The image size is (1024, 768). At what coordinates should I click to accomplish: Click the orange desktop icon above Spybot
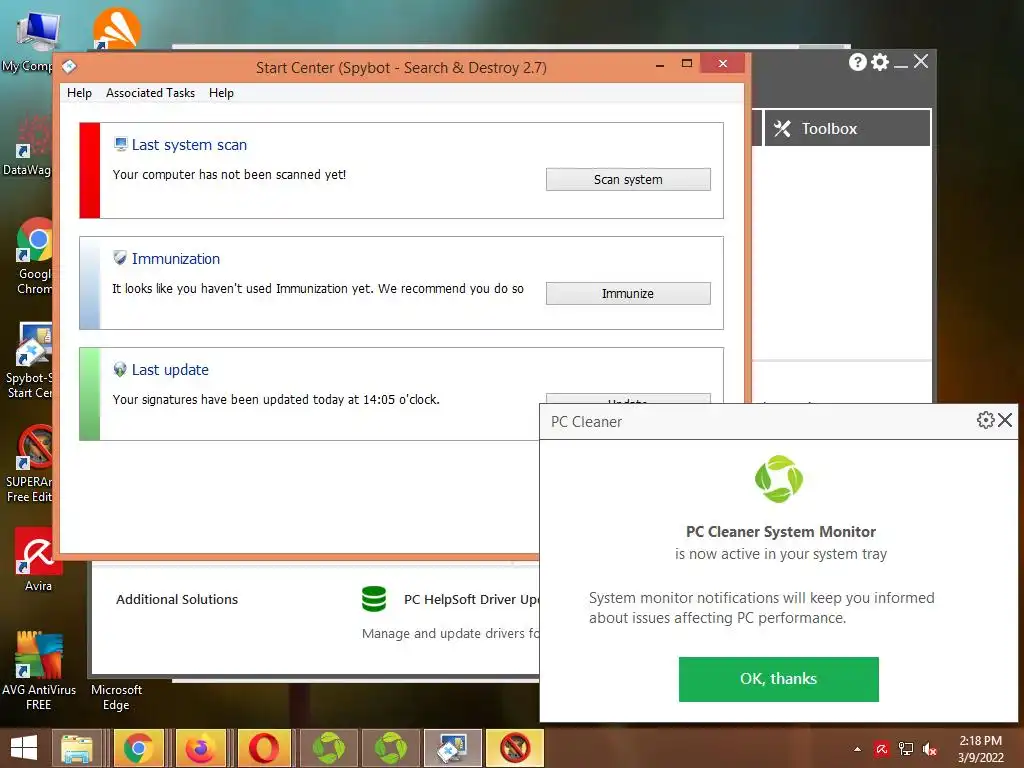point(116,29)
